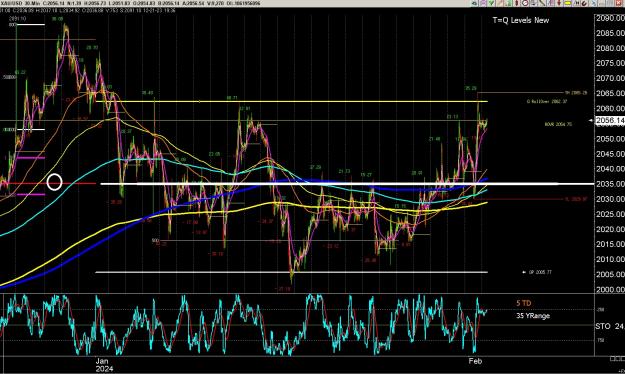Image resolution: width=625 pixels, height=374 pixels.
Task: Click the purple grid toolbar icon
Action: point(483,3)
